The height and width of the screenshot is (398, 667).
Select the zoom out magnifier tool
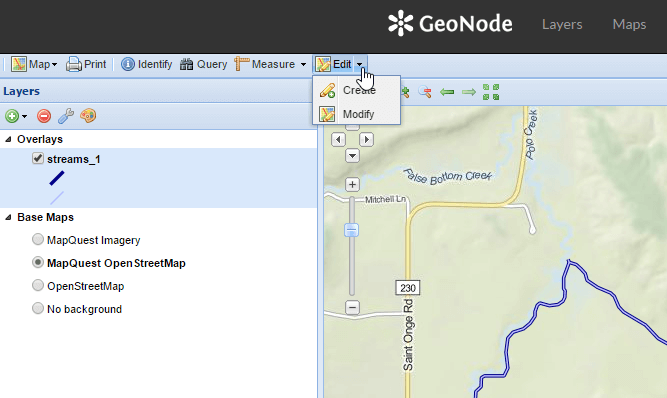pyautogui.click(x=425, y=92)
